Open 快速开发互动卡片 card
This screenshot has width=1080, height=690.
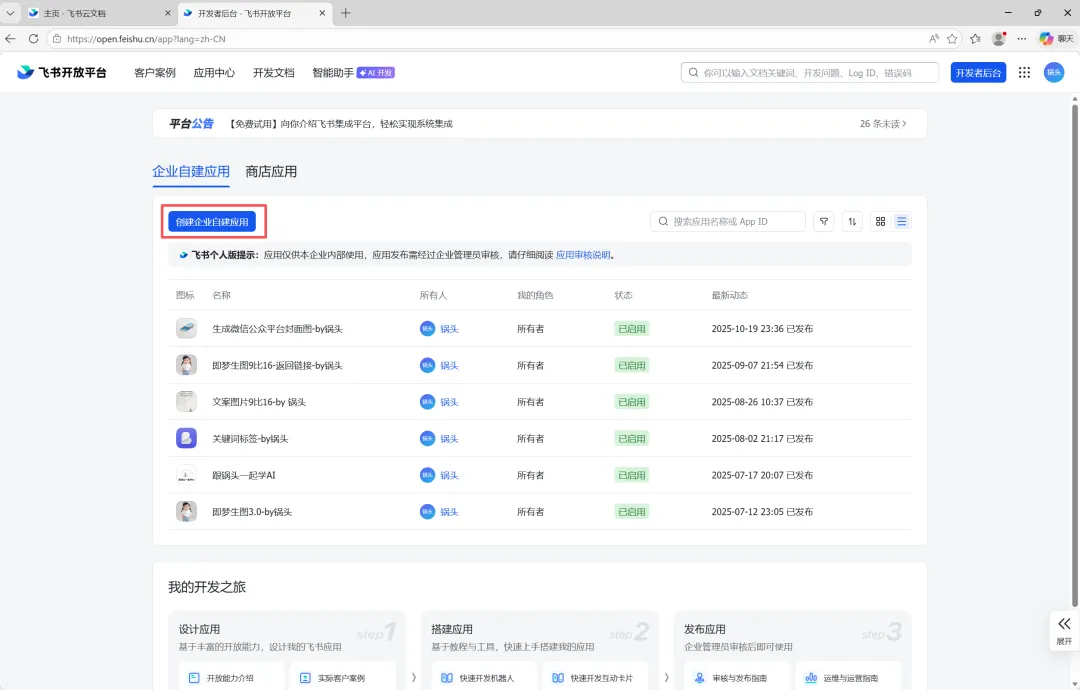point(596,676)
